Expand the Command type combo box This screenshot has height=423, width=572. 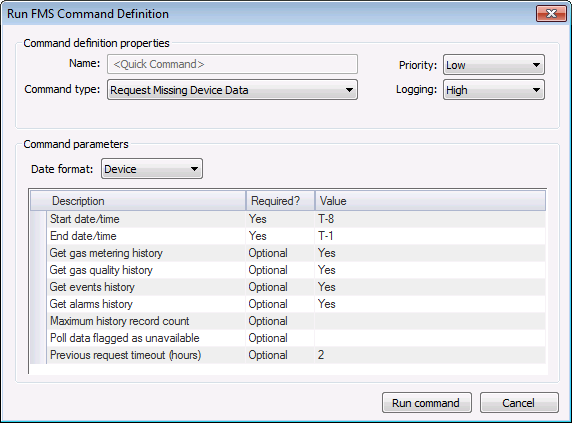(x=232, y=90)
